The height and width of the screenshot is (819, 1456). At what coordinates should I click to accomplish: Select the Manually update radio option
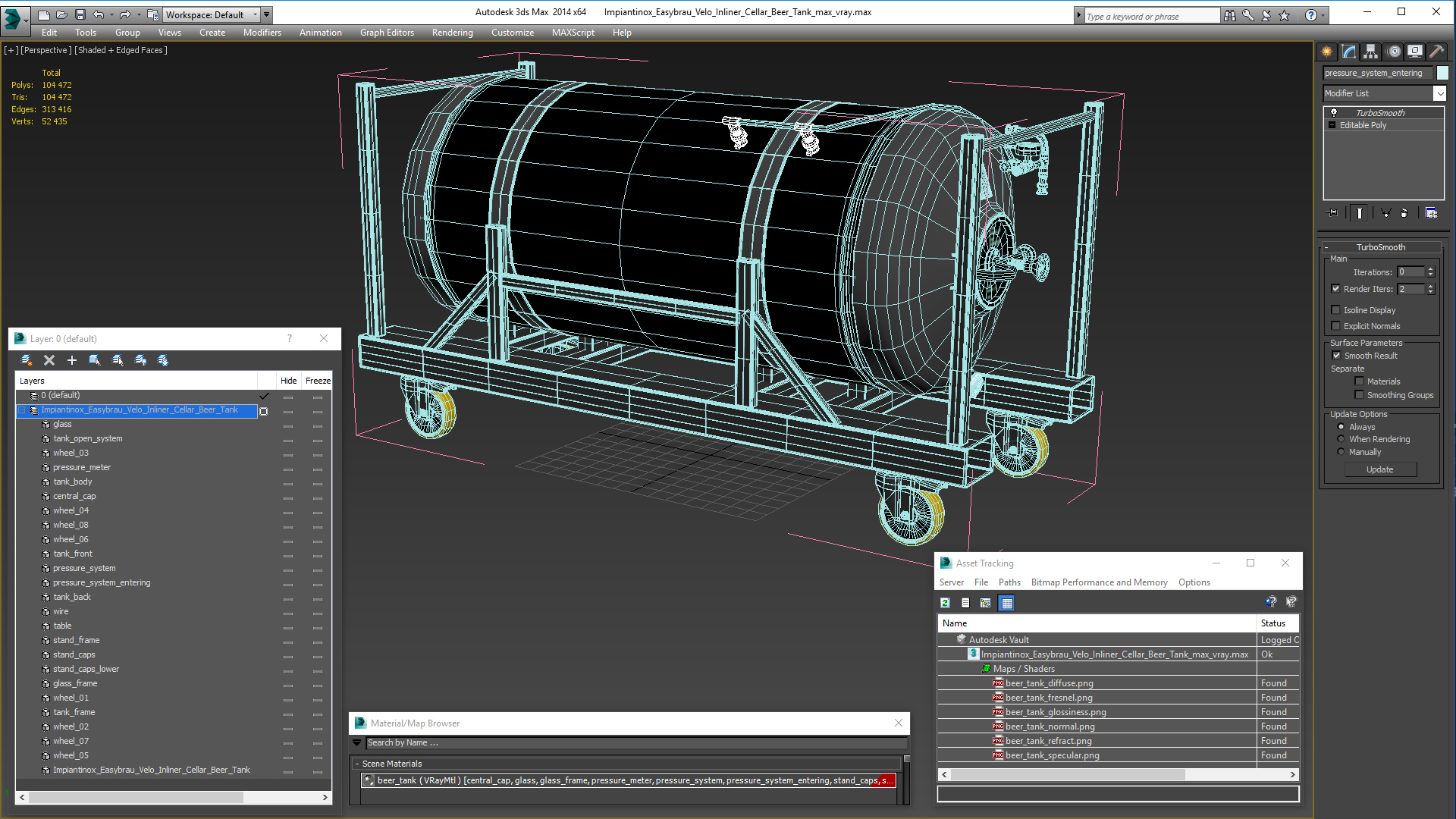pos(1341,452)
